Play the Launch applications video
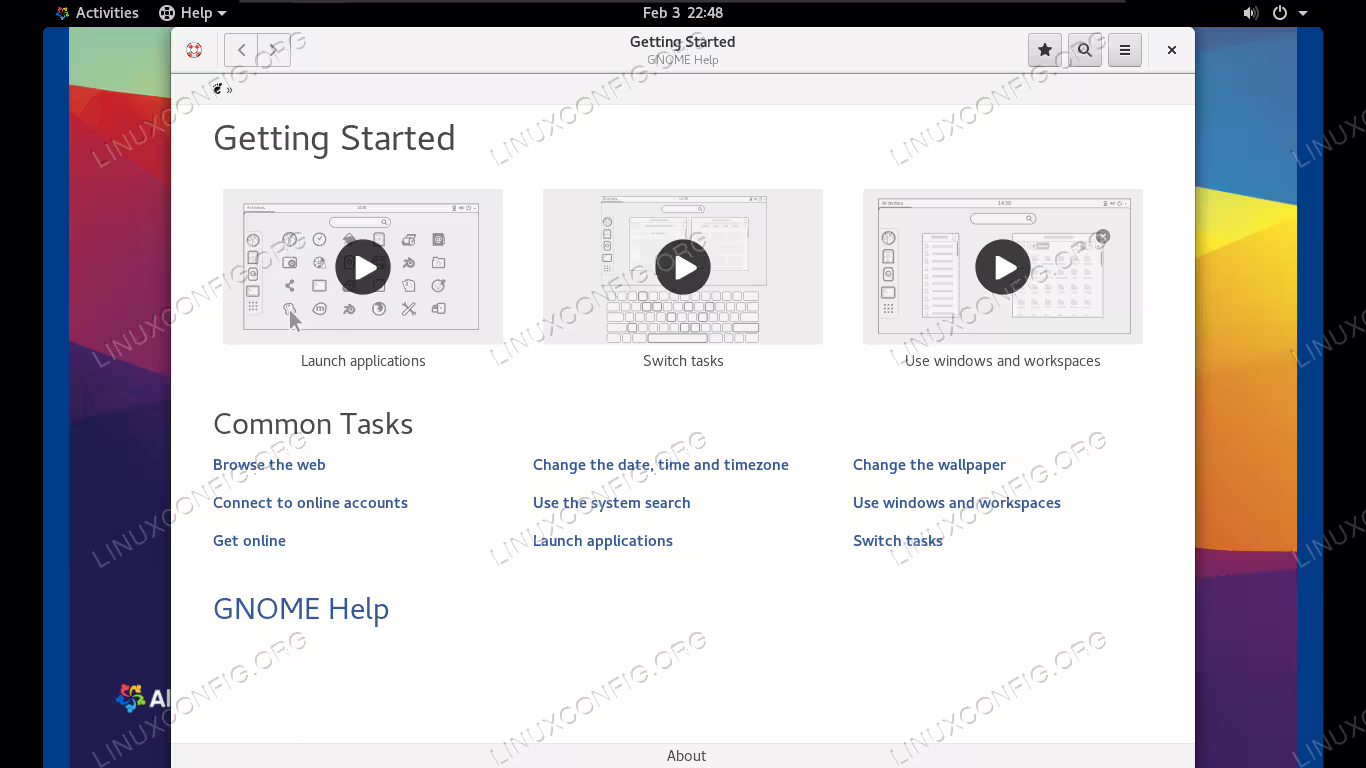 point(363,267)
